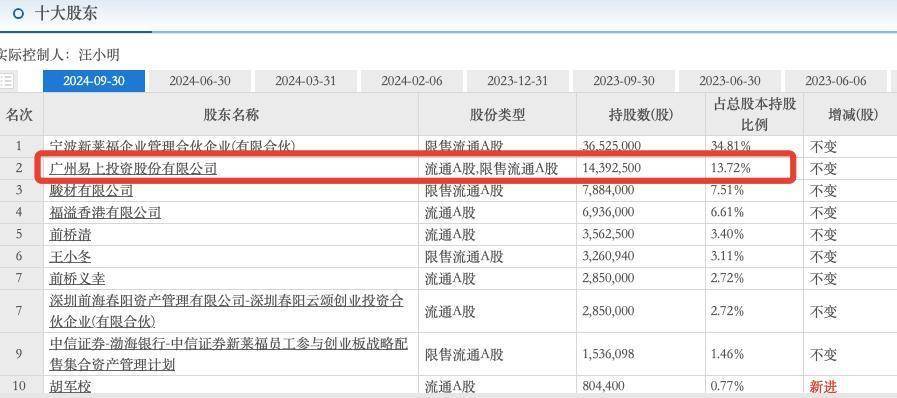Click the circle icon beside 十大股东 heading
The image size is (897, 398).
[19, 13]
